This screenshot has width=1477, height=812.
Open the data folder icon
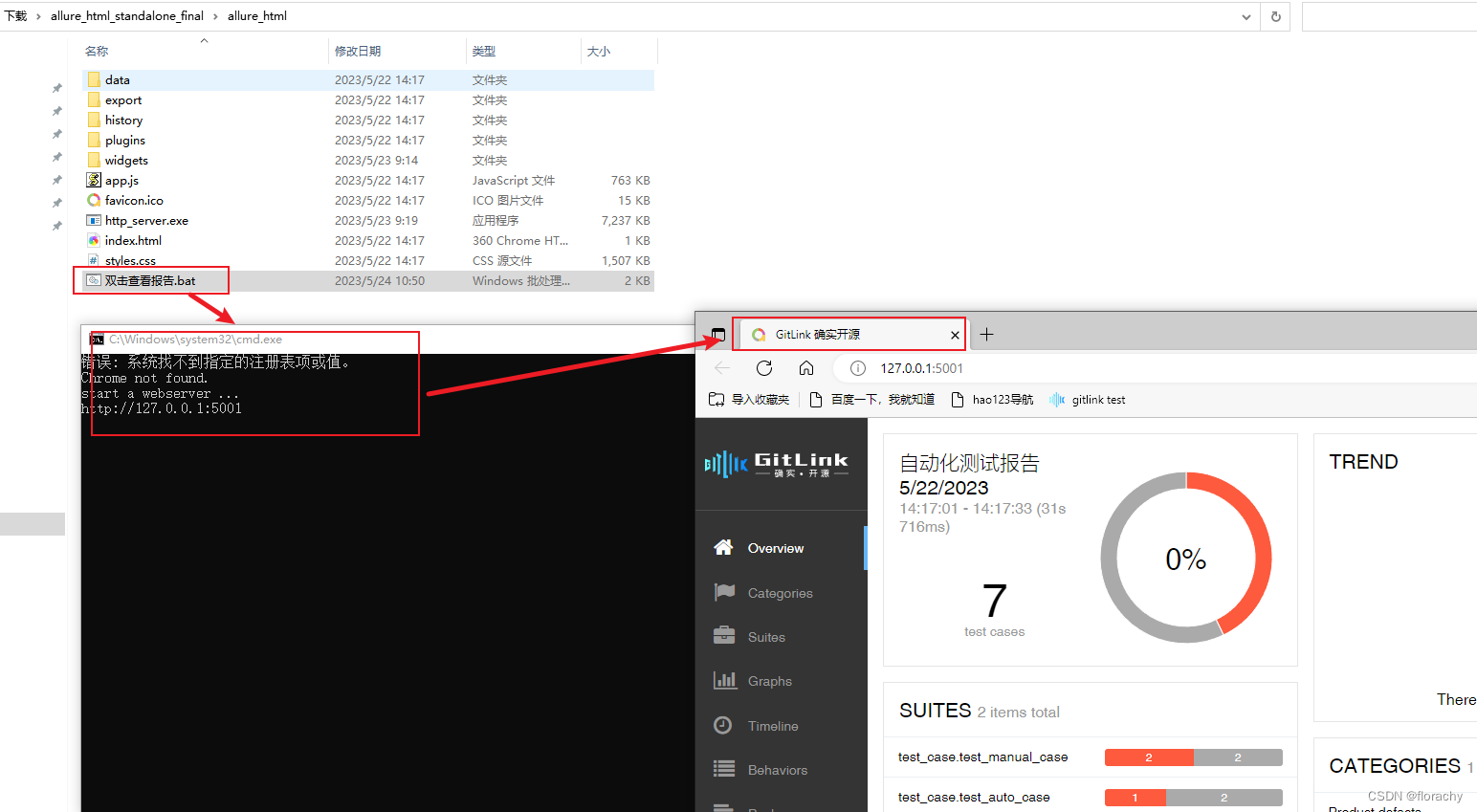pyautogui.click(x=94, y=79)
